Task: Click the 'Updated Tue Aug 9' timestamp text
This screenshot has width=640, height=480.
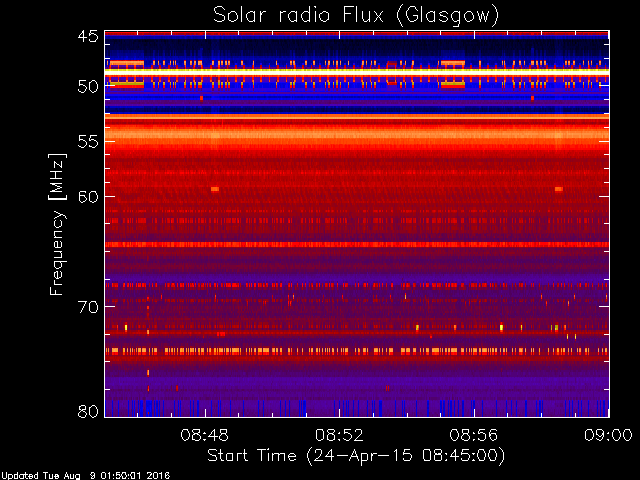Action: click(85, 476)
